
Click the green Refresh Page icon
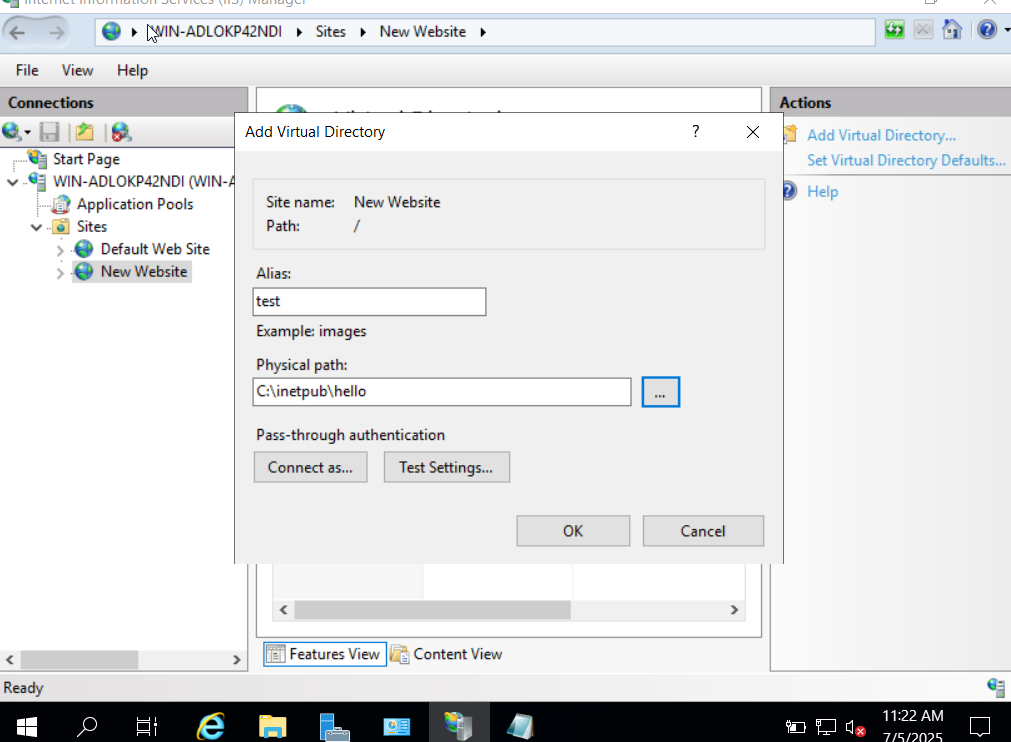894,30
